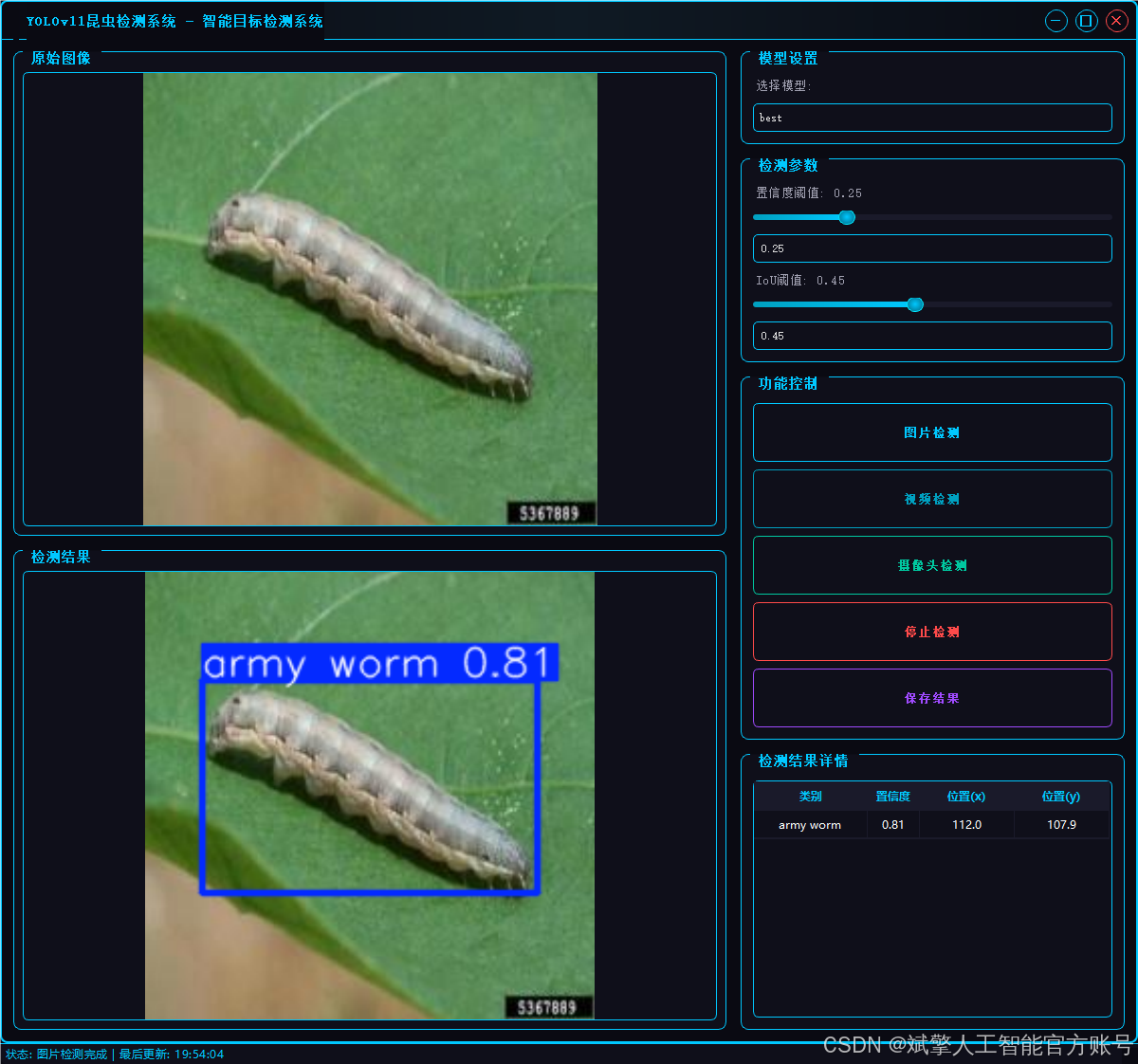Click the 置信度 confidence column header

(x=892, y=797)
